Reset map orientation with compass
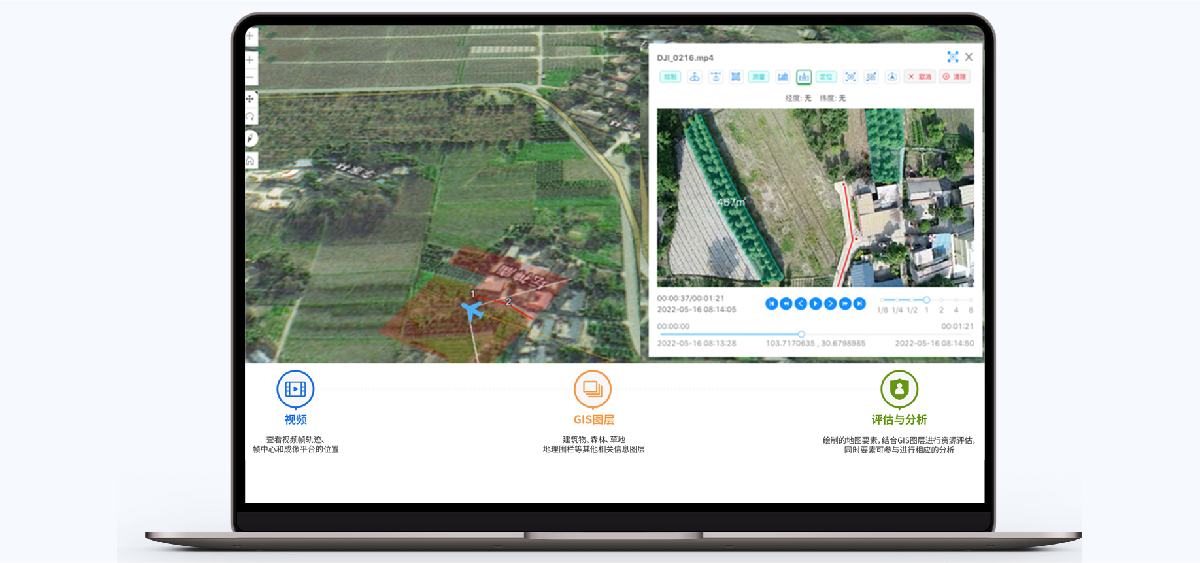The width and height of the screenshot is (1200, 563). pyautogui.click(x=250, y=139)
